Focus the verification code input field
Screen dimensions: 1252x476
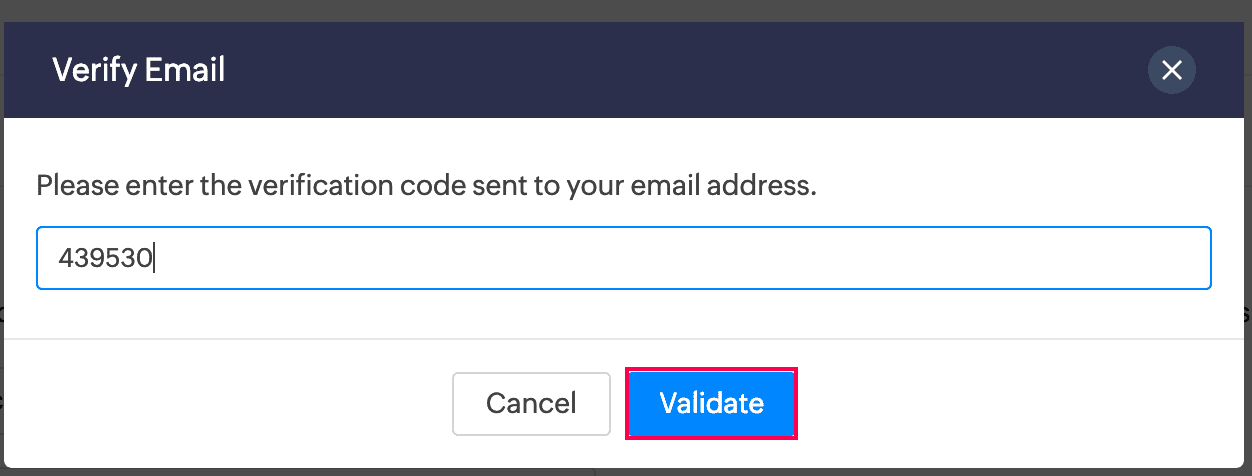click(623, 258)
